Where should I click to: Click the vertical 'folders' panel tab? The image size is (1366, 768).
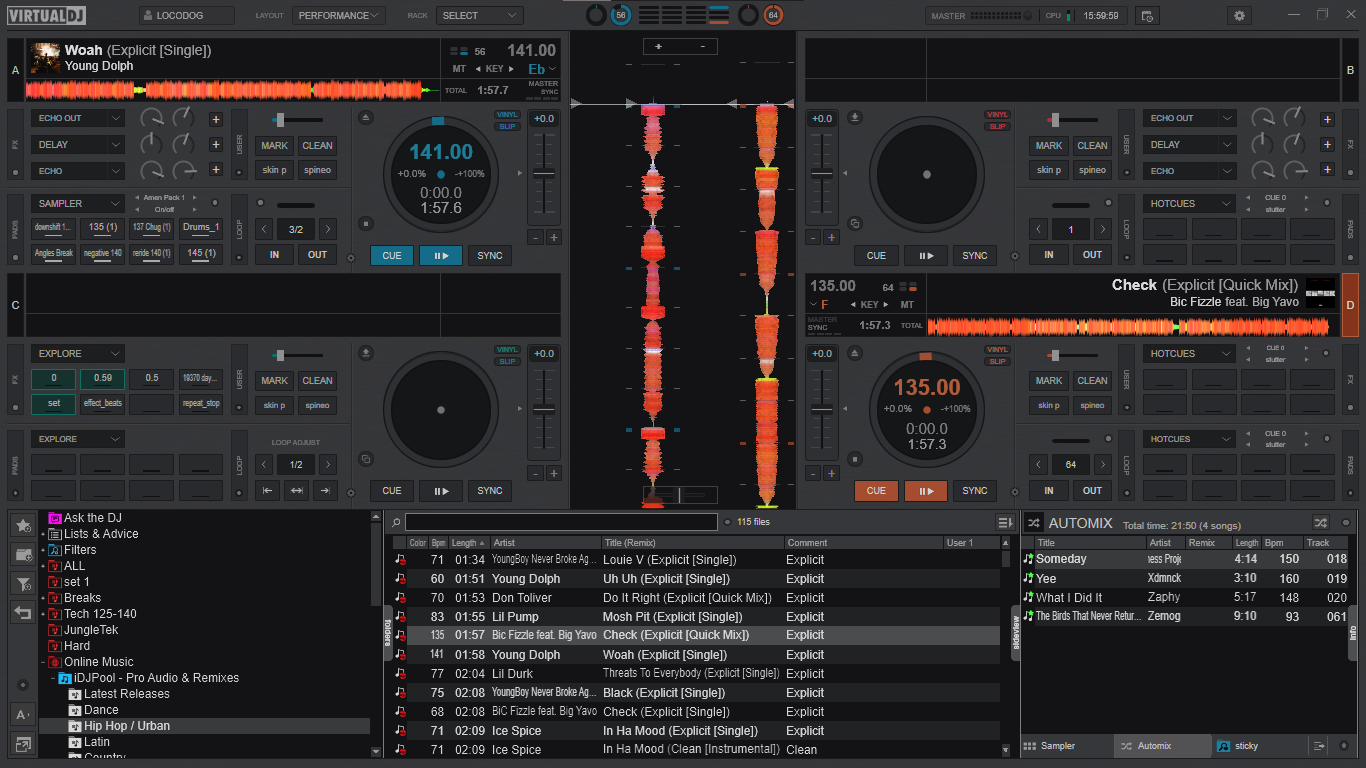[x=388, y=633]
